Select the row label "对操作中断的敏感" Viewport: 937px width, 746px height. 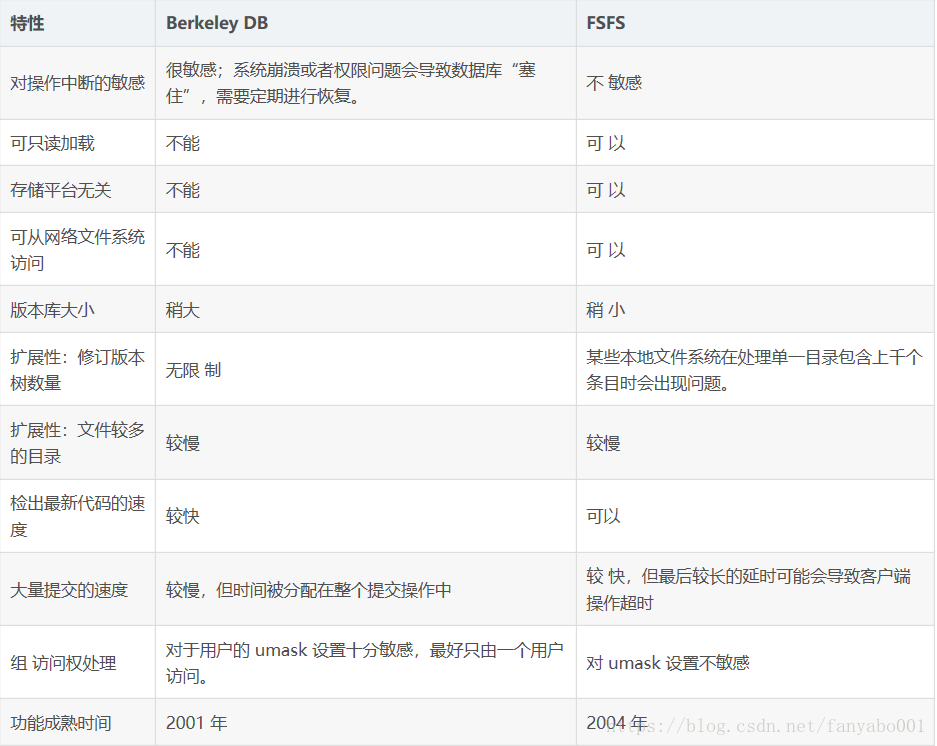tap(78, 83)
